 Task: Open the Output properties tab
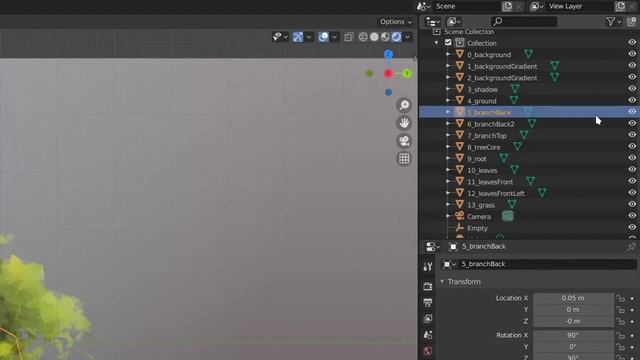(x=427, y=302)
